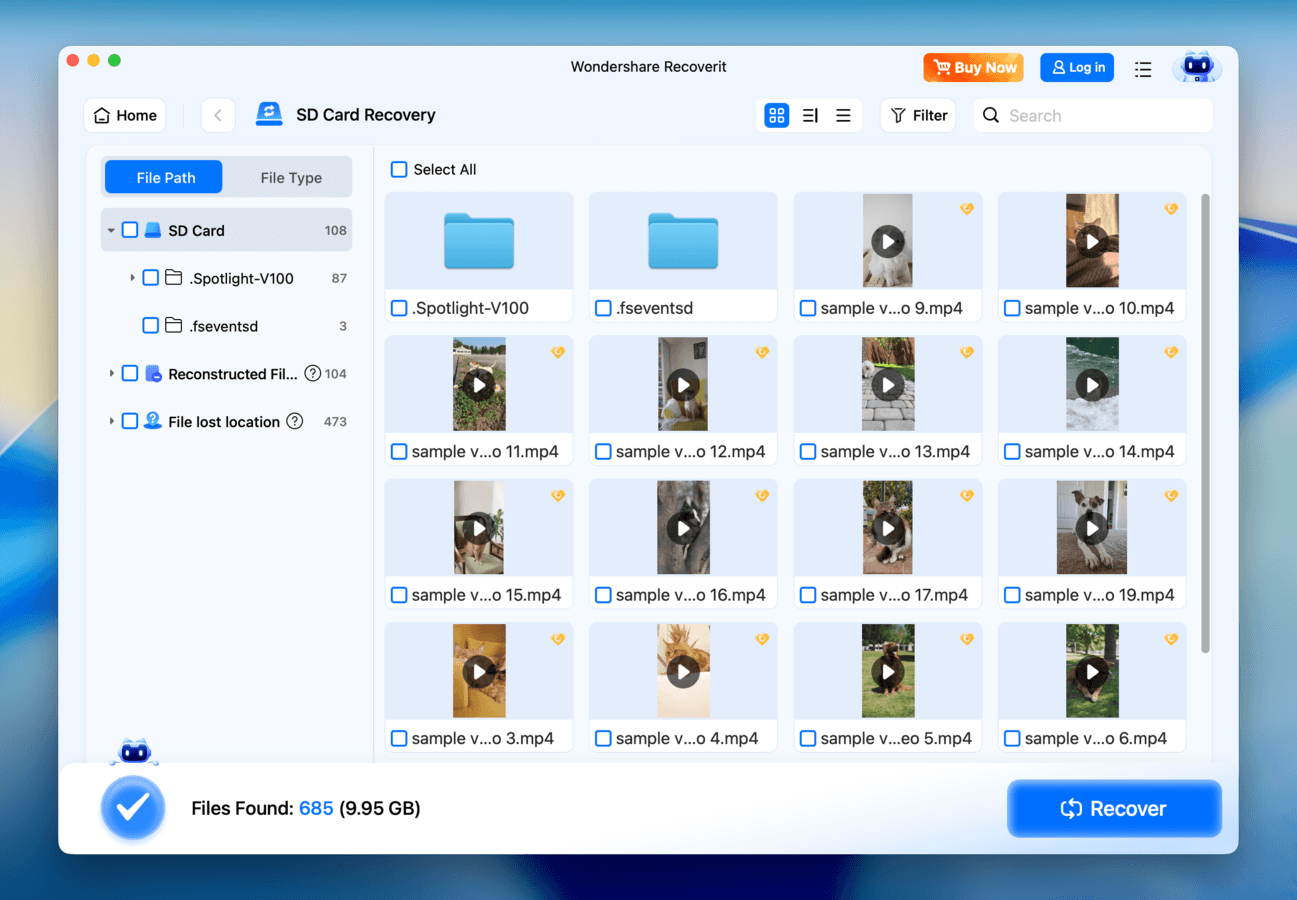The width and height of the screenshot is (1297, 900).
Task: Click the search magnifier icon
Action: (990, 115)
